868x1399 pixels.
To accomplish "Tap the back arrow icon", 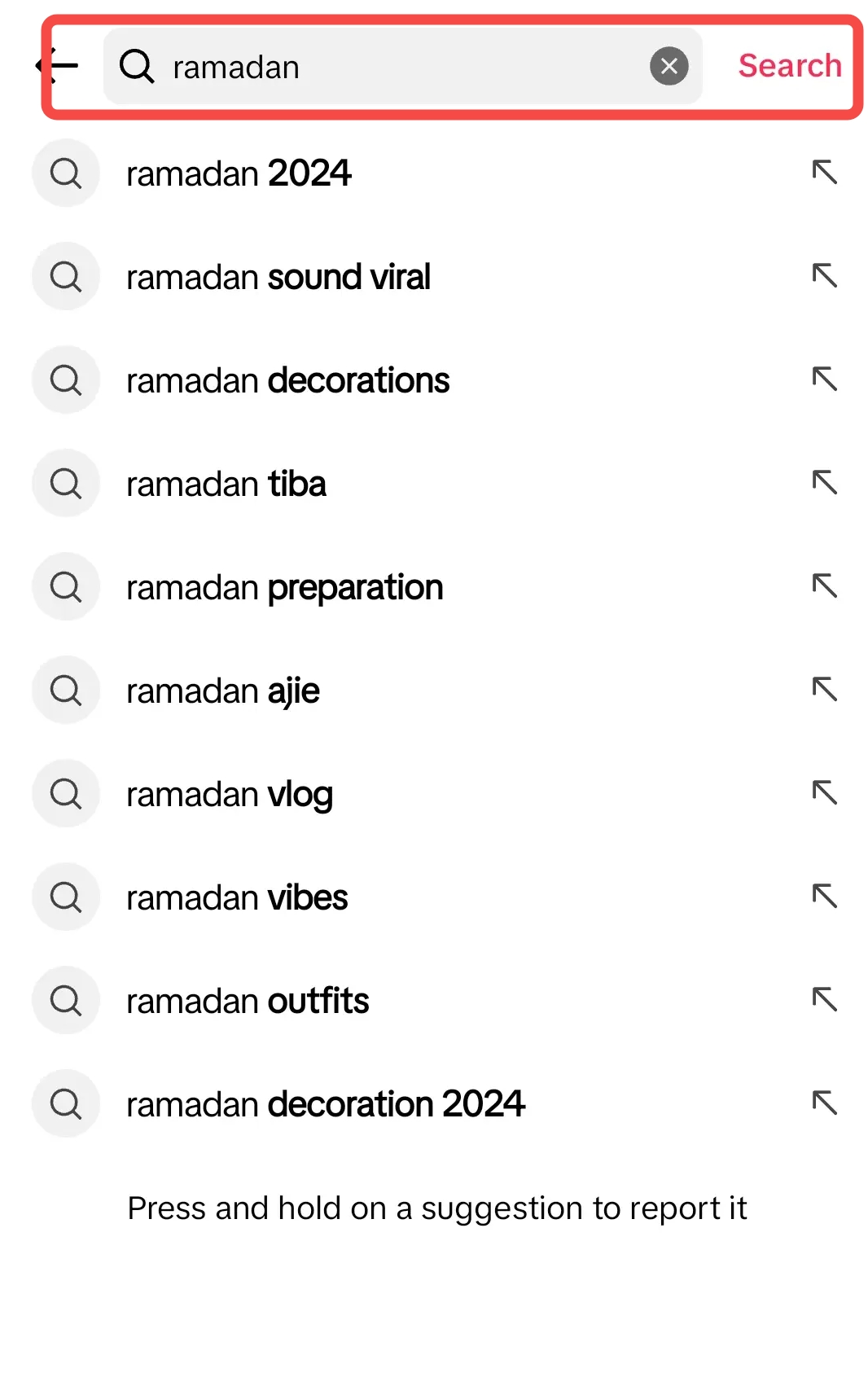I will tap(57, 65).
